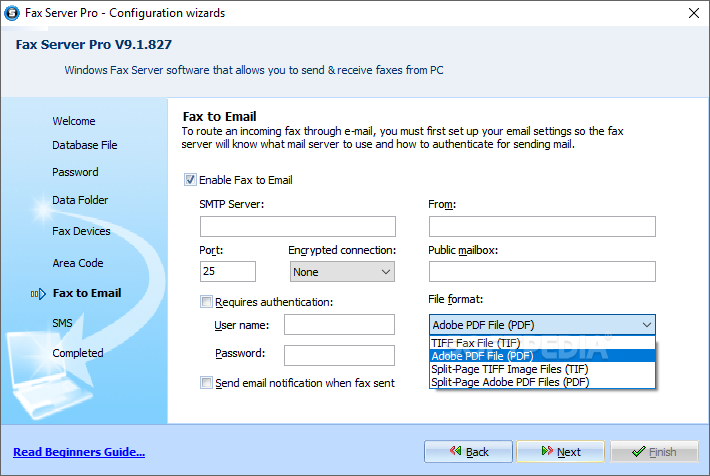Click the Fax Server Pro app icon in title bar

click(x=12, y=13)
